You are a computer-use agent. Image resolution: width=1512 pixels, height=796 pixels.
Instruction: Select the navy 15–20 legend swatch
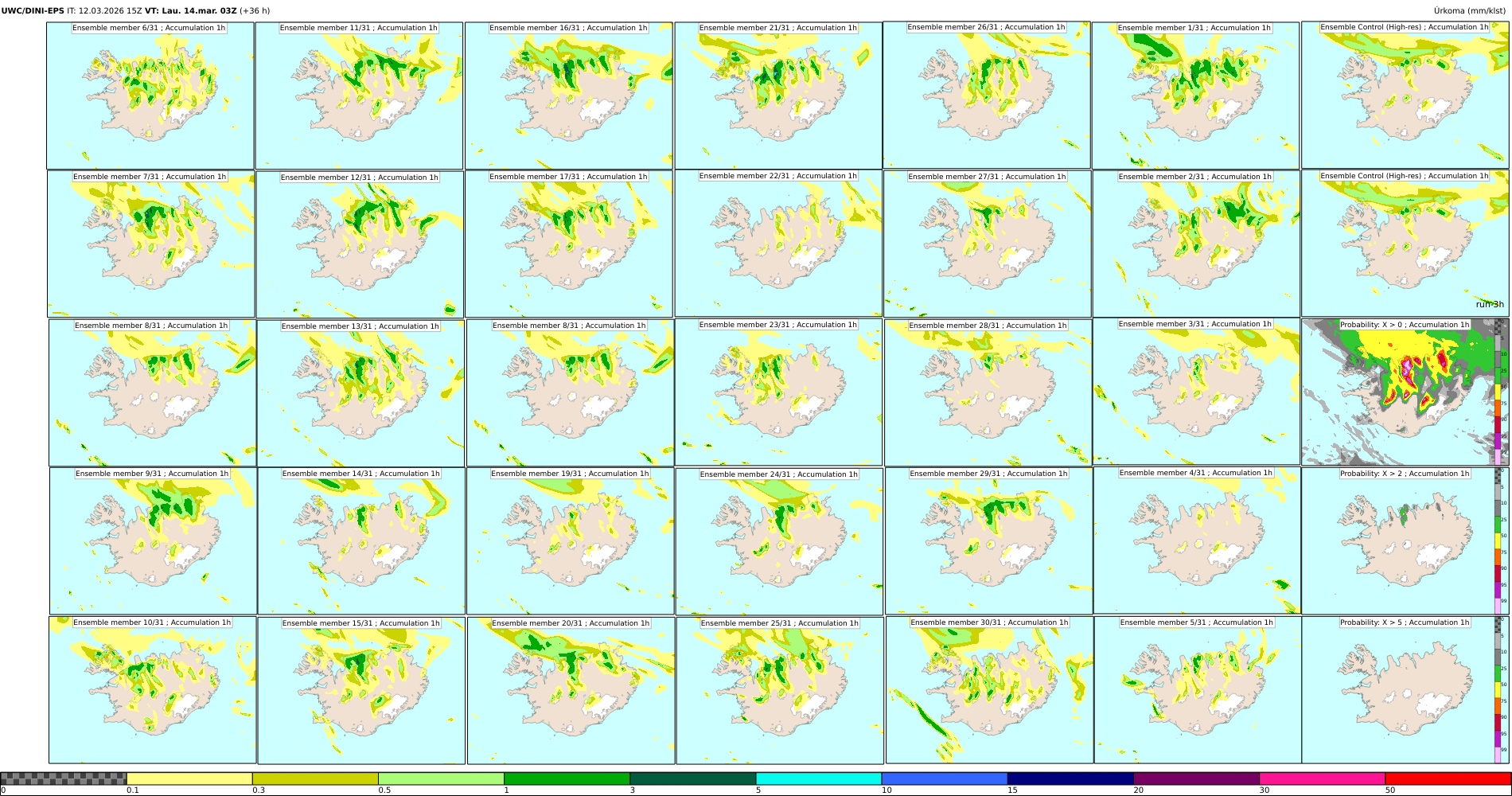click(1070, 778)
